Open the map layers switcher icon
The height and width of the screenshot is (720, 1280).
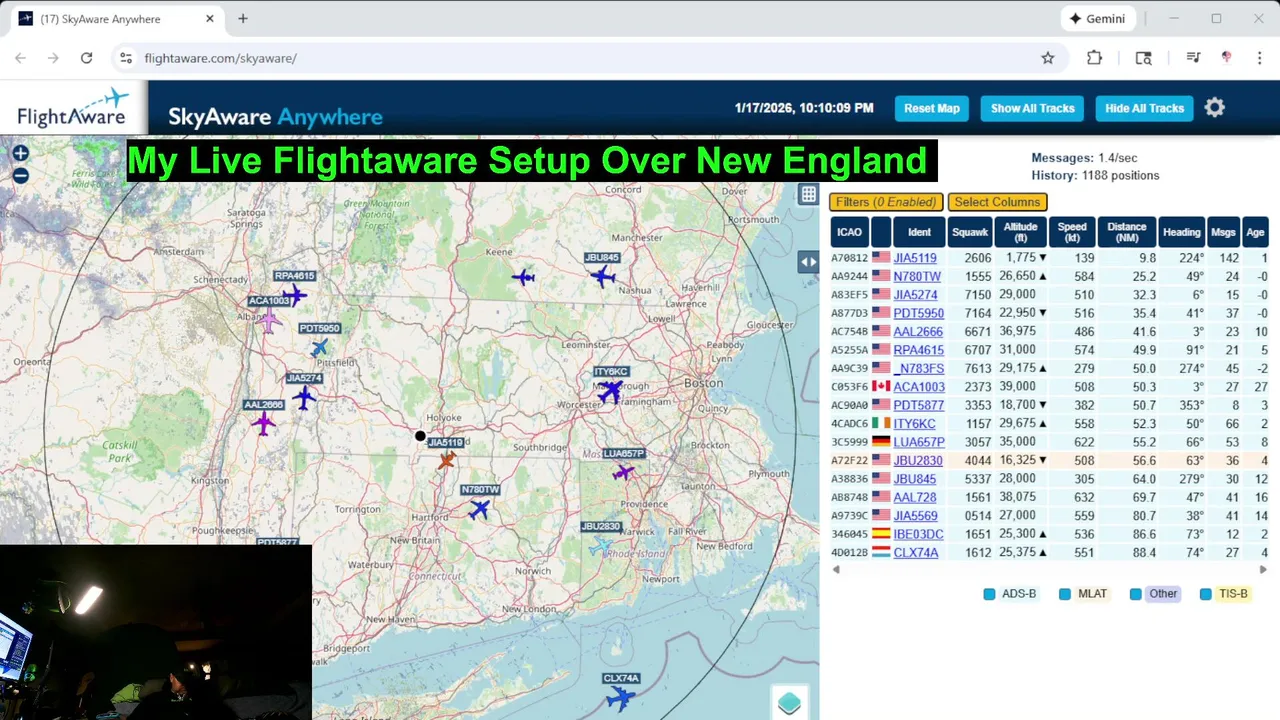click(789, 703)
